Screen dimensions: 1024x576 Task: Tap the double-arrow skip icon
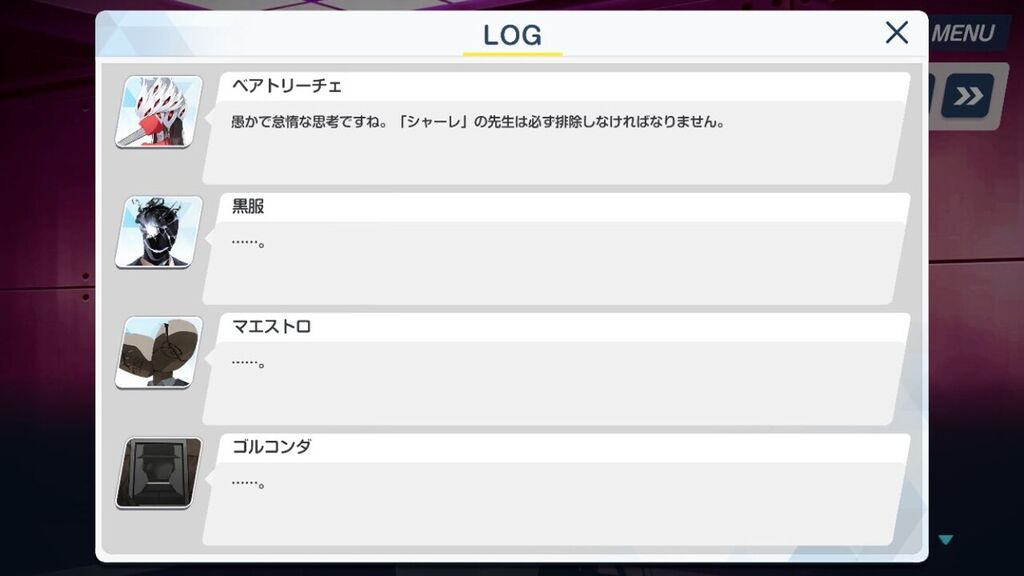(968, 96)
